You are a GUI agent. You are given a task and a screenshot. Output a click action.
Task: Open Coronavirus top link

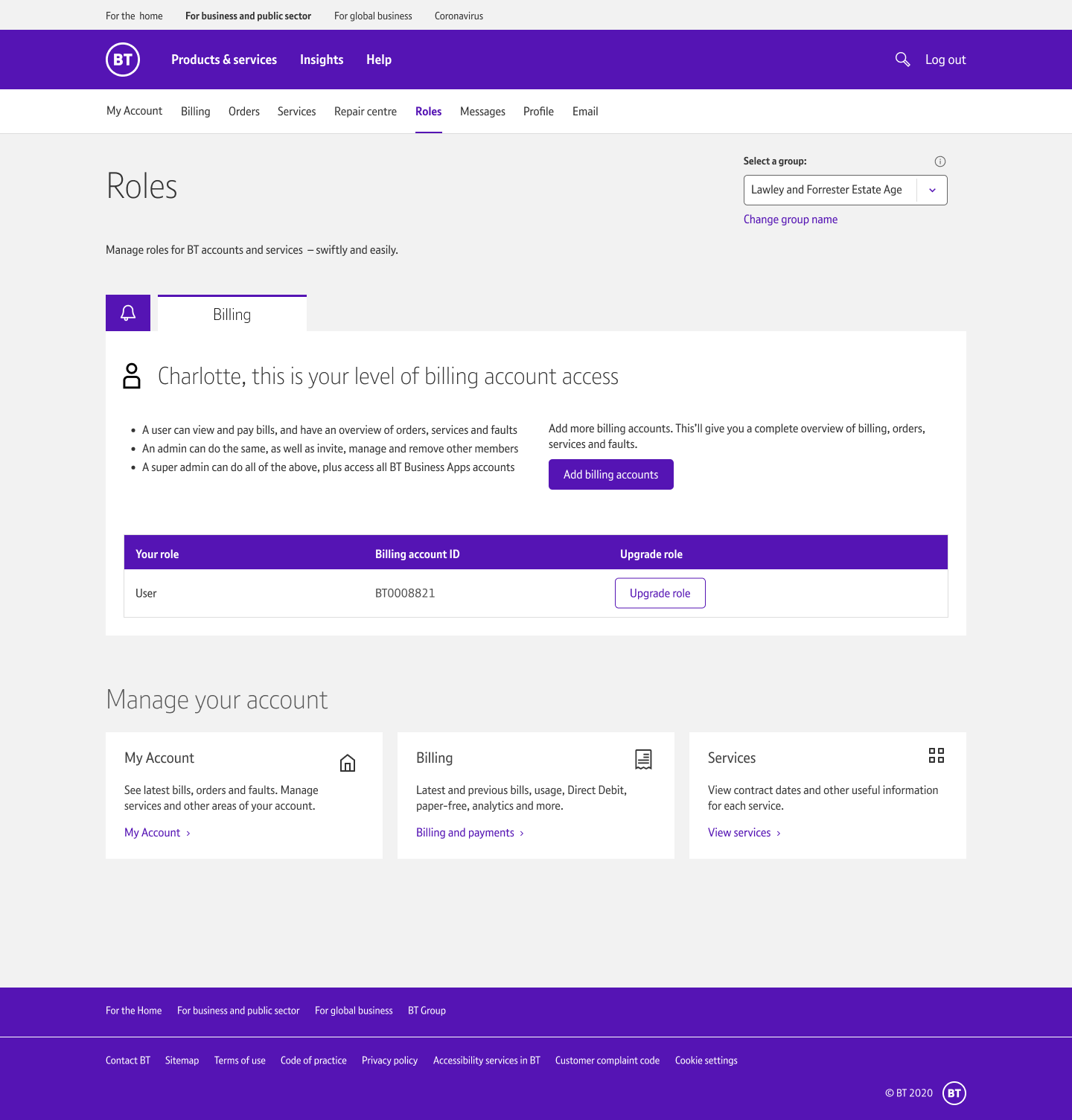click(459, 16)
